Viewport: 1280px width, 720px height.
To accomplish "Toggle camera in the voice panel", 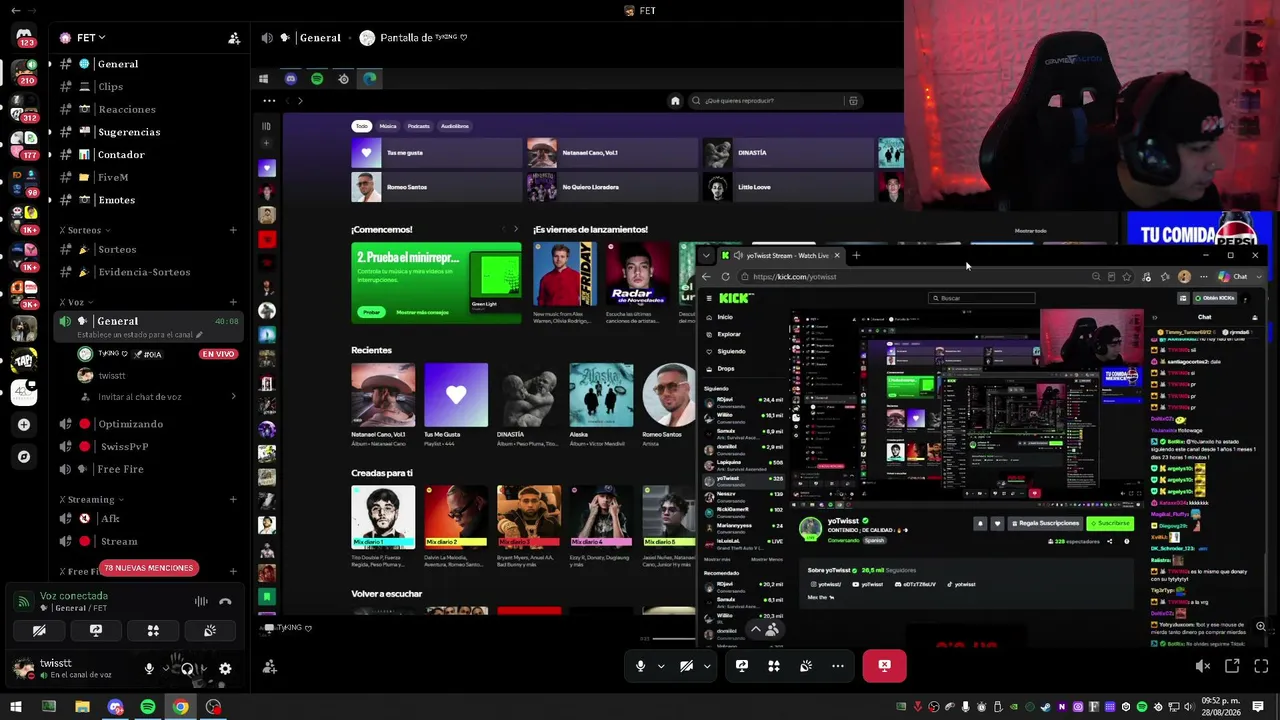I will (x=39, y=631).
